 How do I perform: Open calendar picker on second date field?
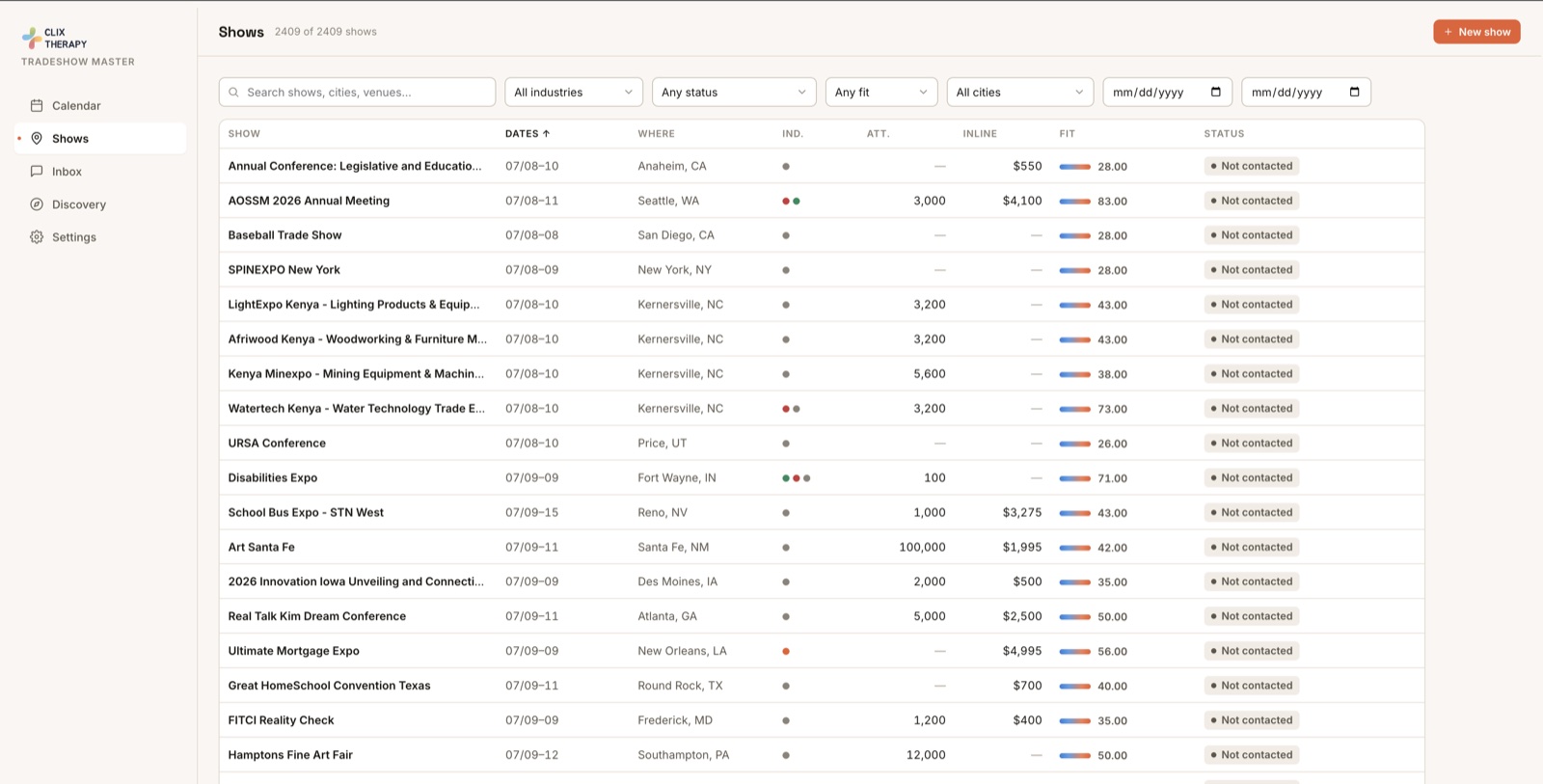1354,92
